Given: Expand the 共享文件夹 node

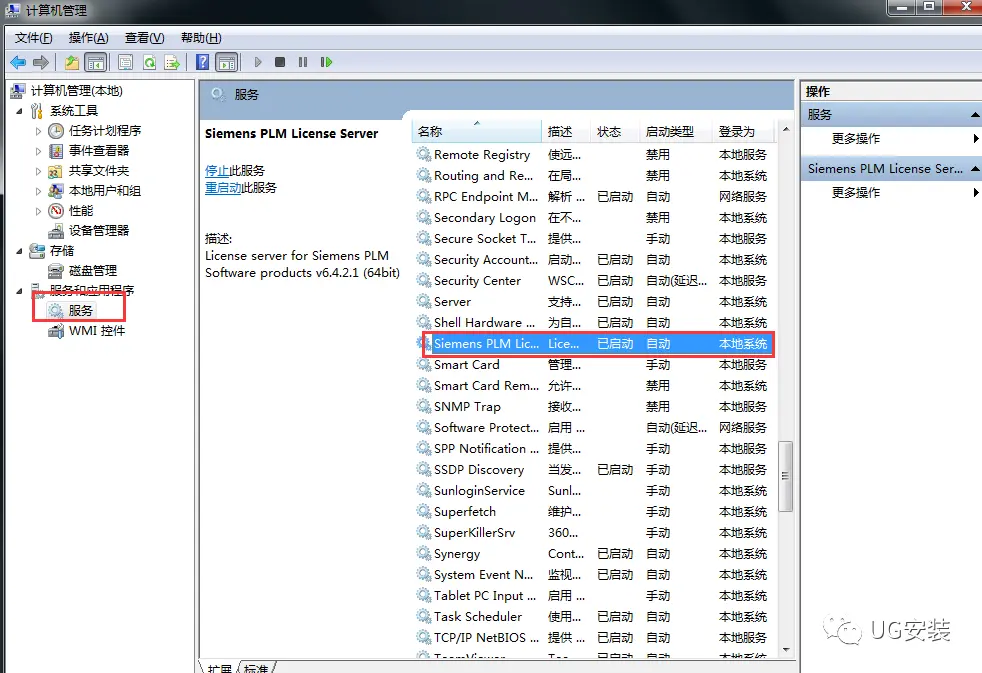Looking at the screenshot, I should coord(38,171).
